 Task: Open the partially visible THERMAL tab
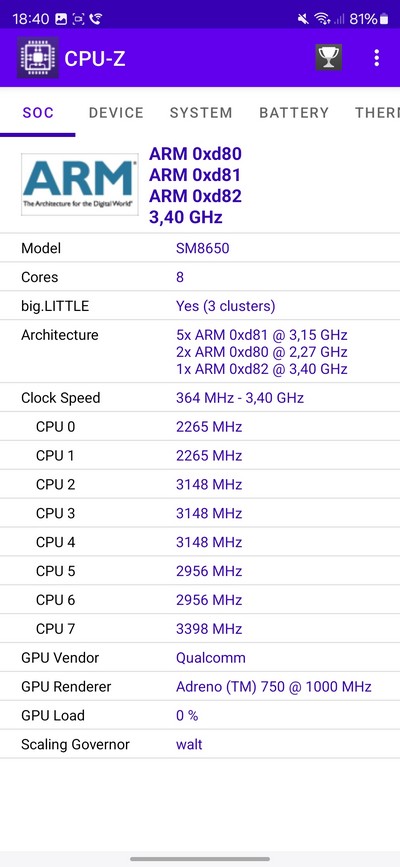coord(377,113)
